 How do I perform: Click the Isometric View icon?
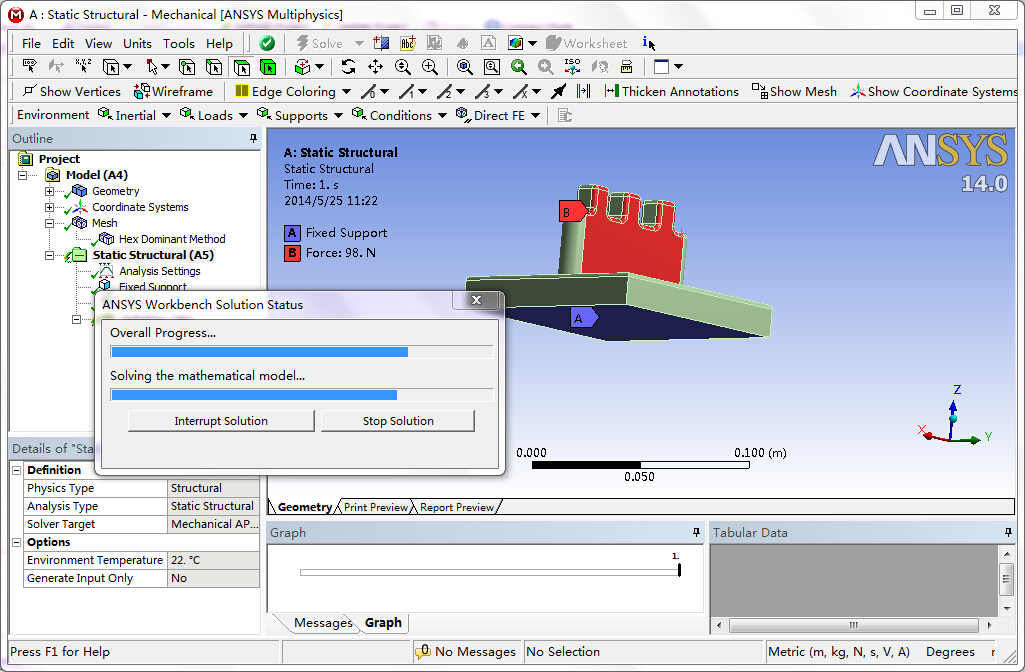(x=573, y=67)
